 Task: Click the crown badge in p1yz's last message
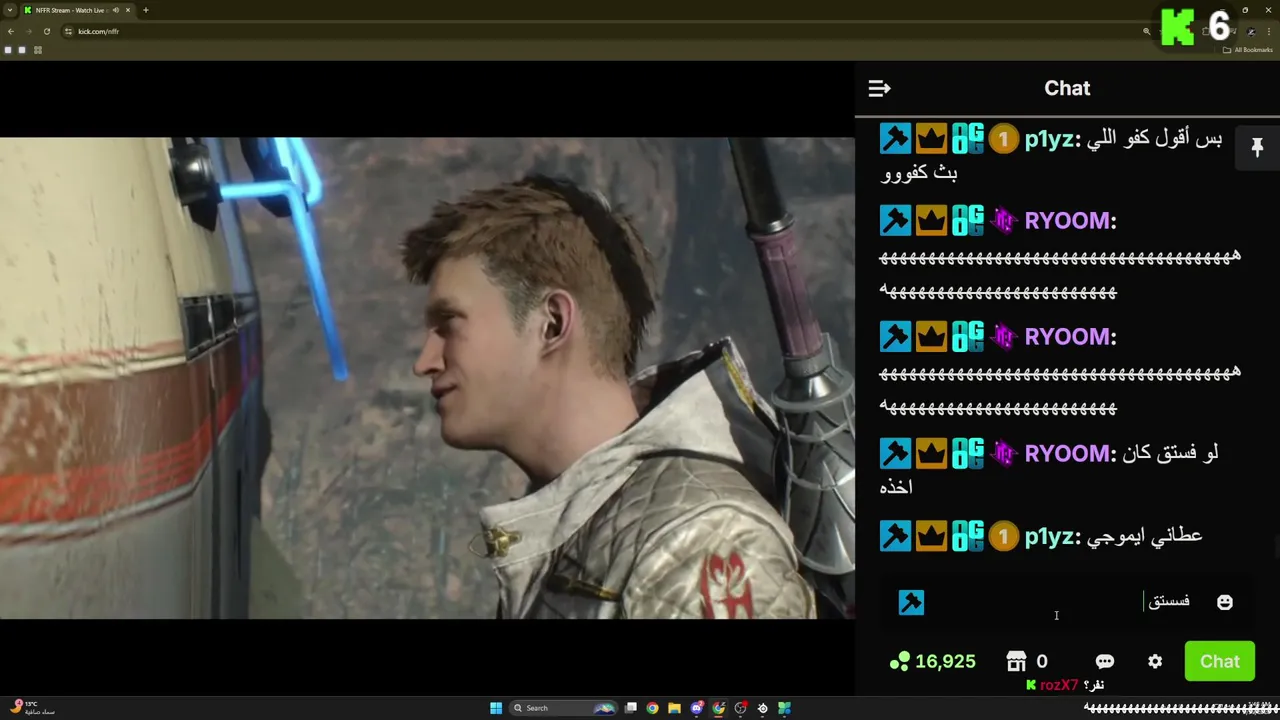tap(931, 537)
